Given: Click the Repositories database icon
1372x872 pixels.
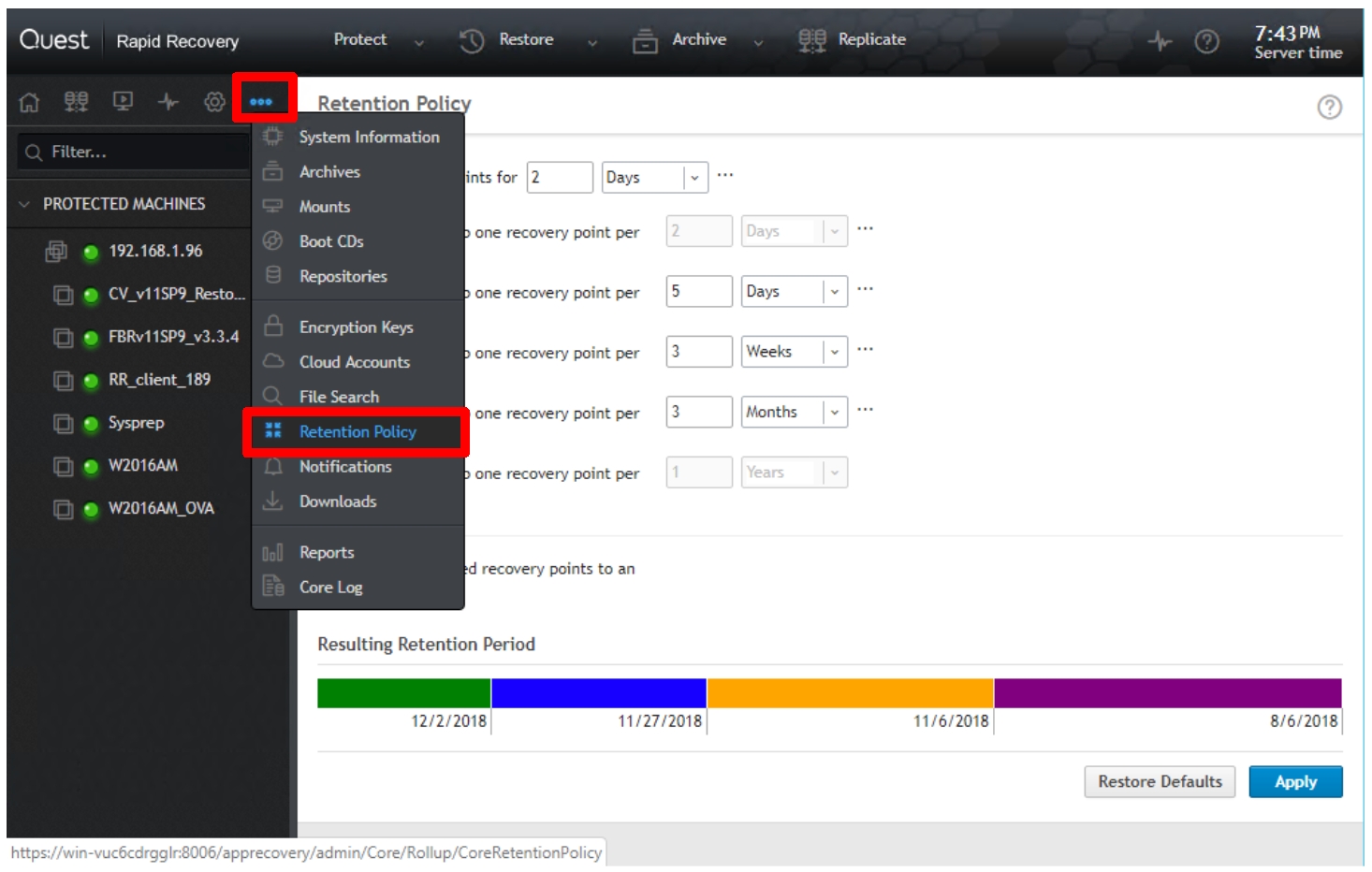Looking at the screenshot, I should pos(272,275).
